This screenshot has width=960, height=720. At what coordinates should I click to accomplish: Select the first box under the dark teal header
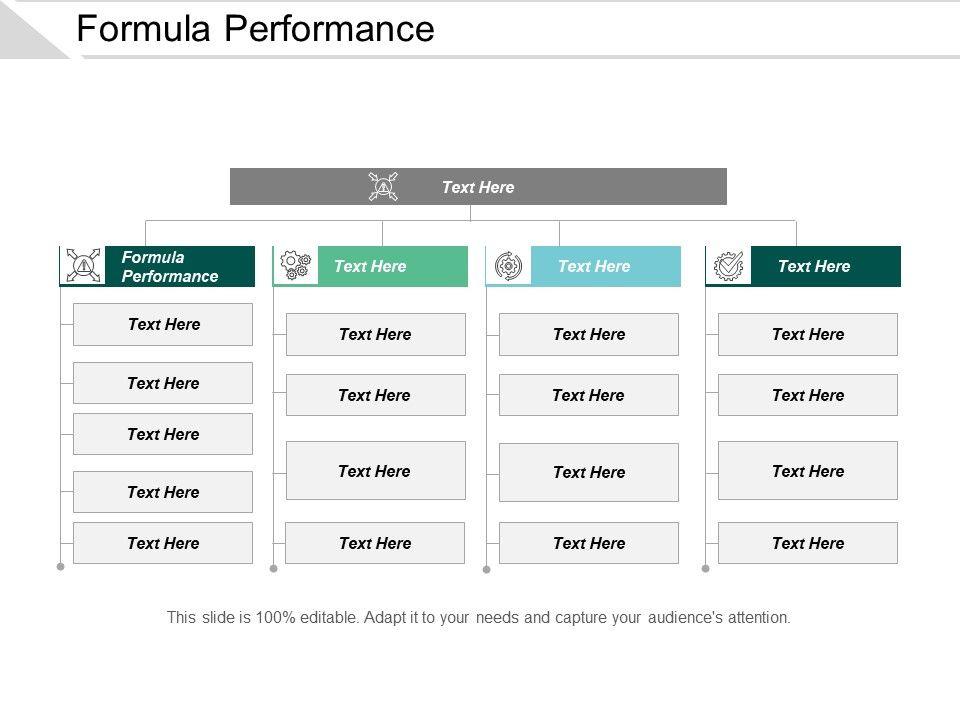(x=807, y=334)
